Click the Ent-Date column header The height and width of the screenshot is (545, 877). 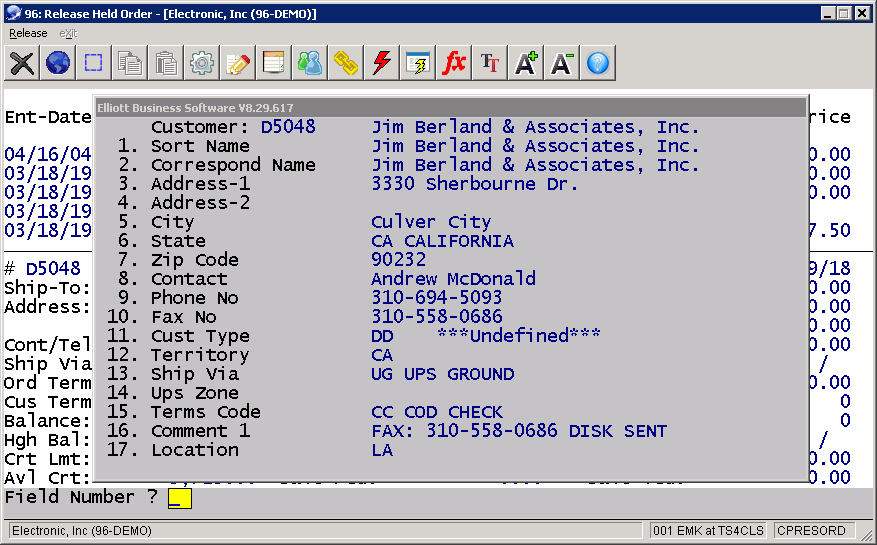pyautogui.click(x=48, y=117)
